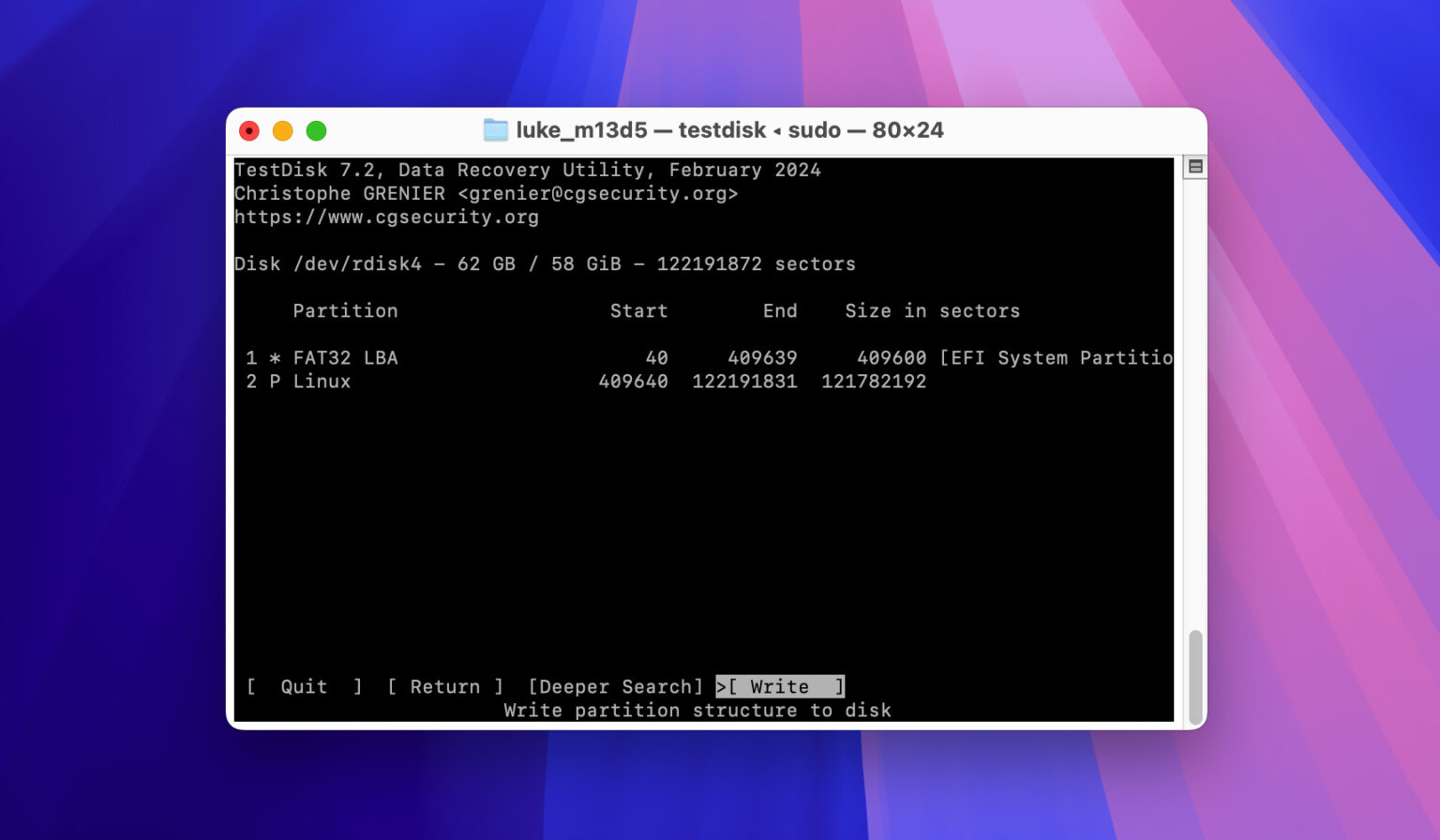The image size is (1440, 840).
Task: Open the cgsecurity.org website link
Action: pyautogui.click(x=386, y=217)
